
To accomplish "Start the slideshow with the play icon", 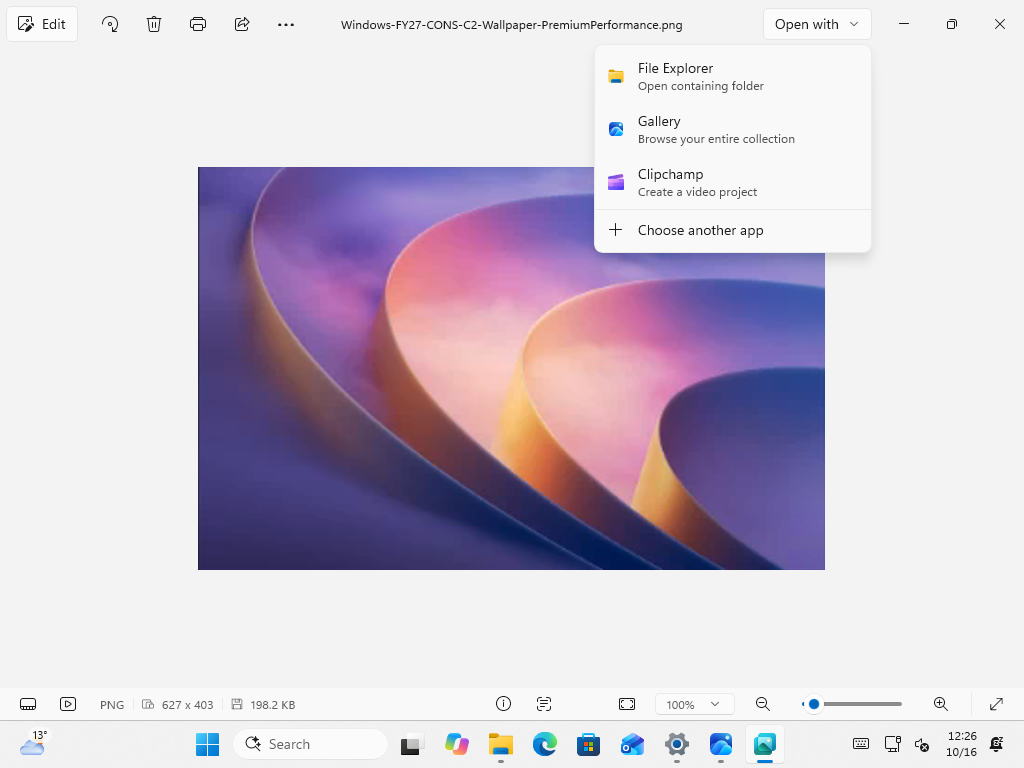I will (68, 704).
